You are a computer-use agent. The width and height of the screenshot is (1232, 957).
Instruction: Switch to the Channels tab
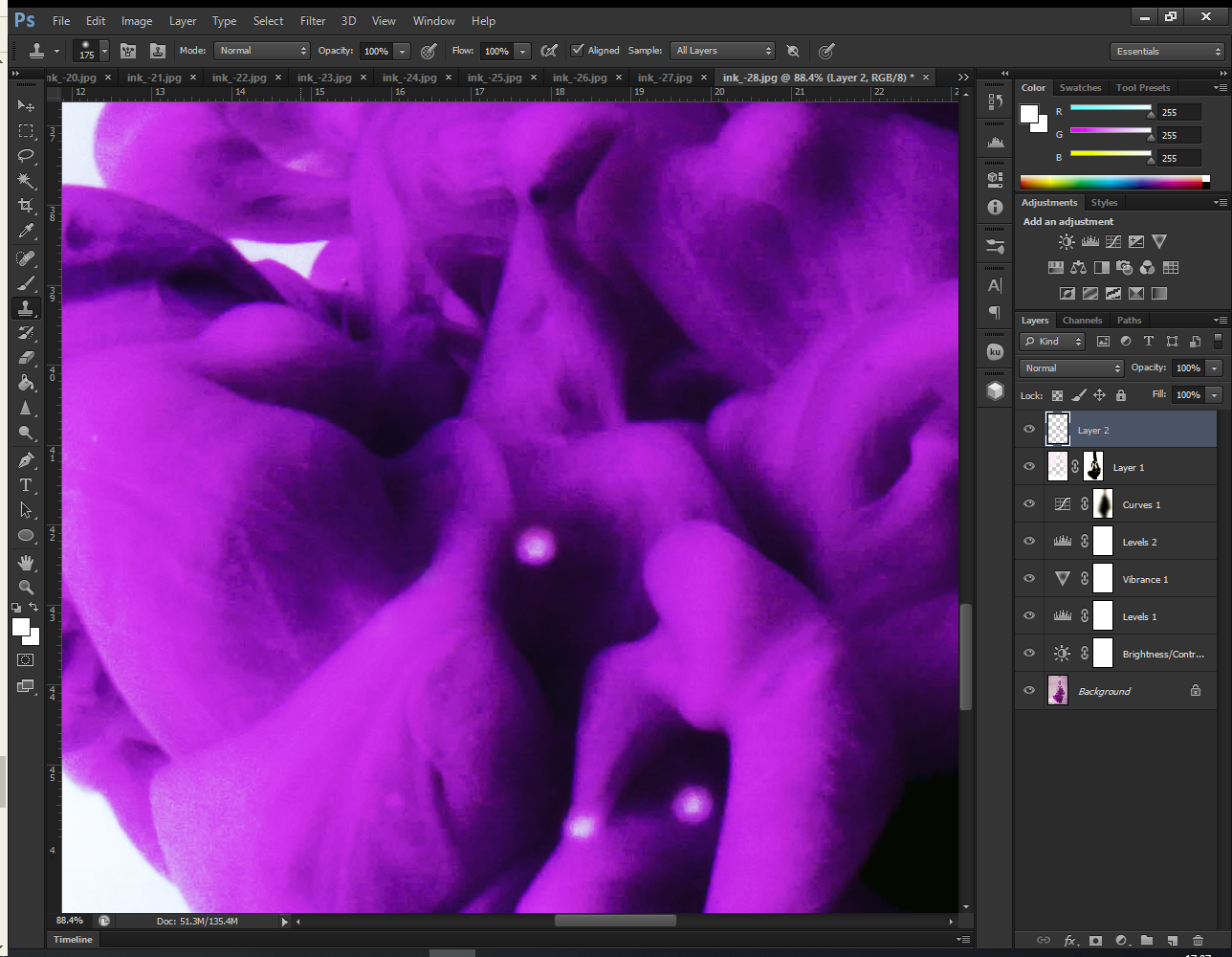(1082, 321)
